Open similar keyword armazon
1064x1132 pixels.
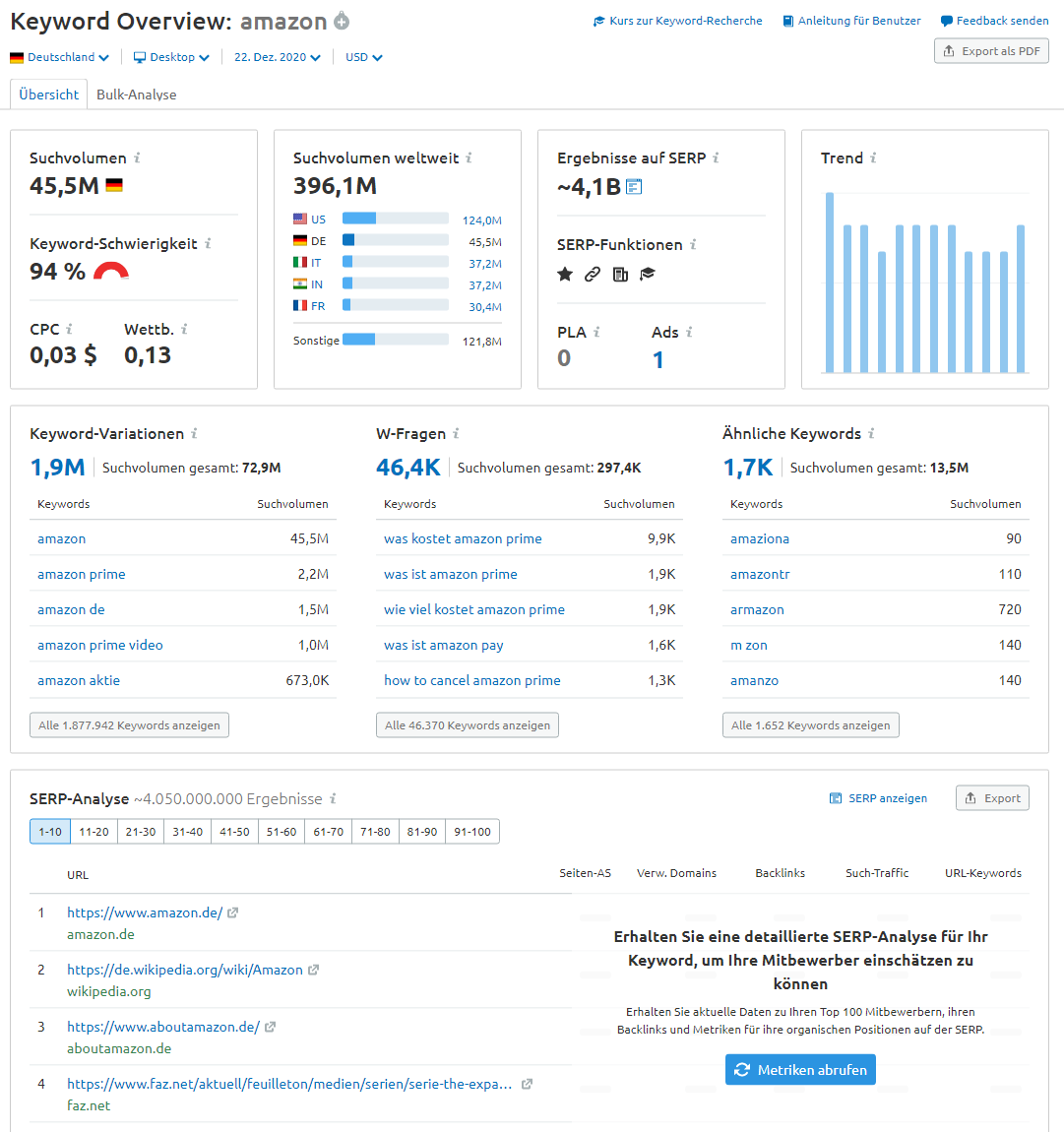[757, 609]
